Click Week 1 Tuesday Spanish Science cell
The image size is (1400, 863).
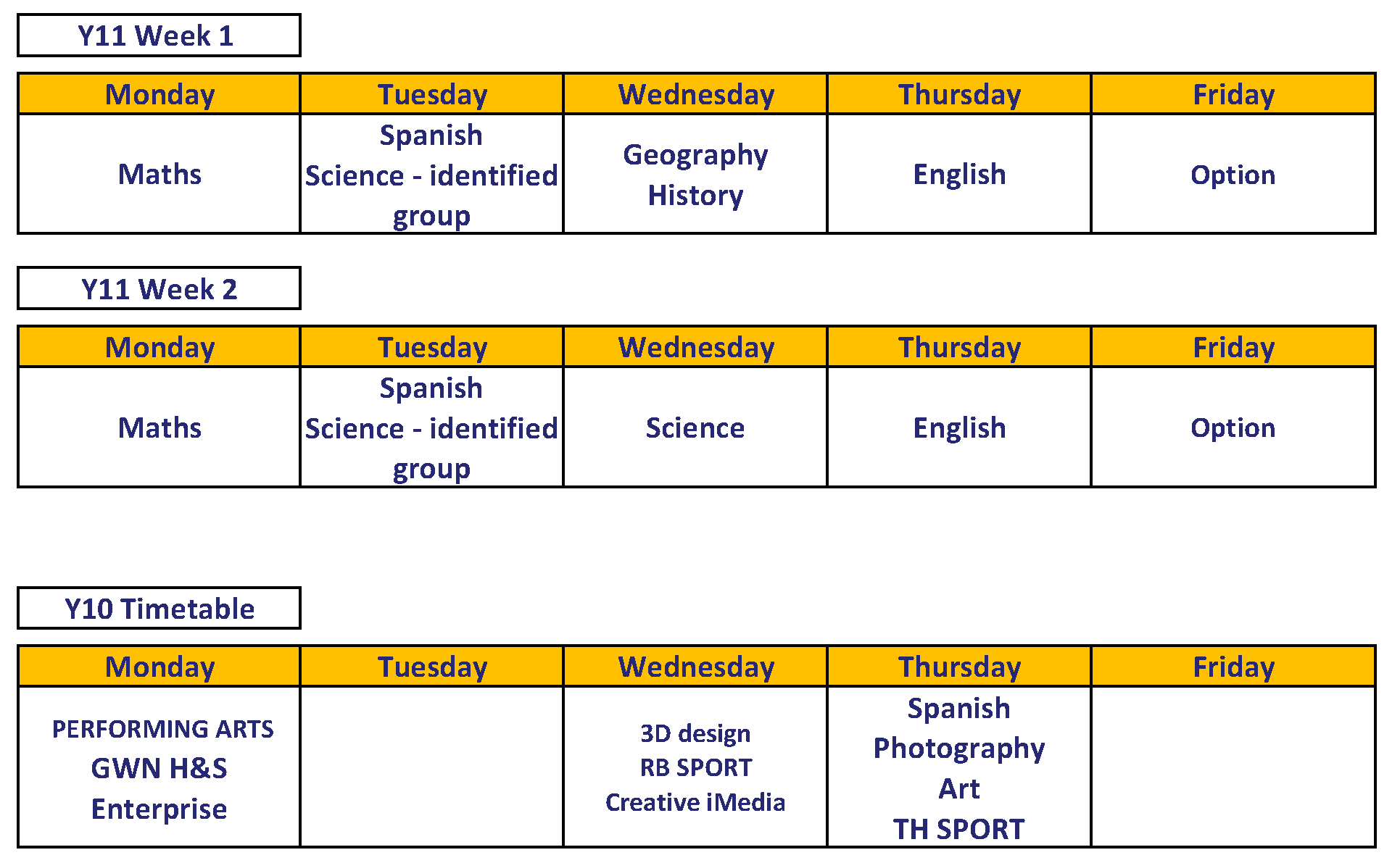[x=431, y=175]
